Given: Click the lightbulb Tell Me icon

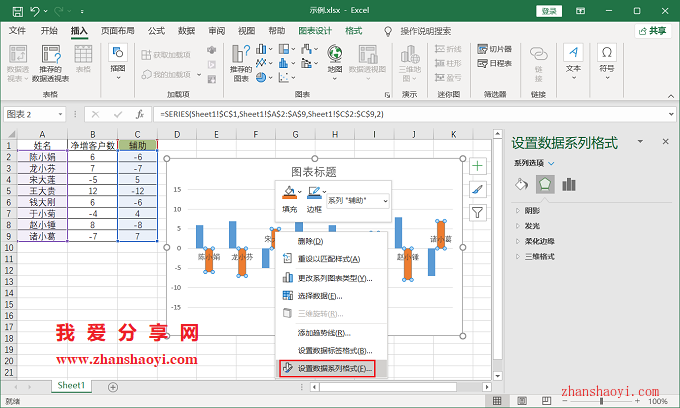Looking at the screenshot, I should click(388, 31).
